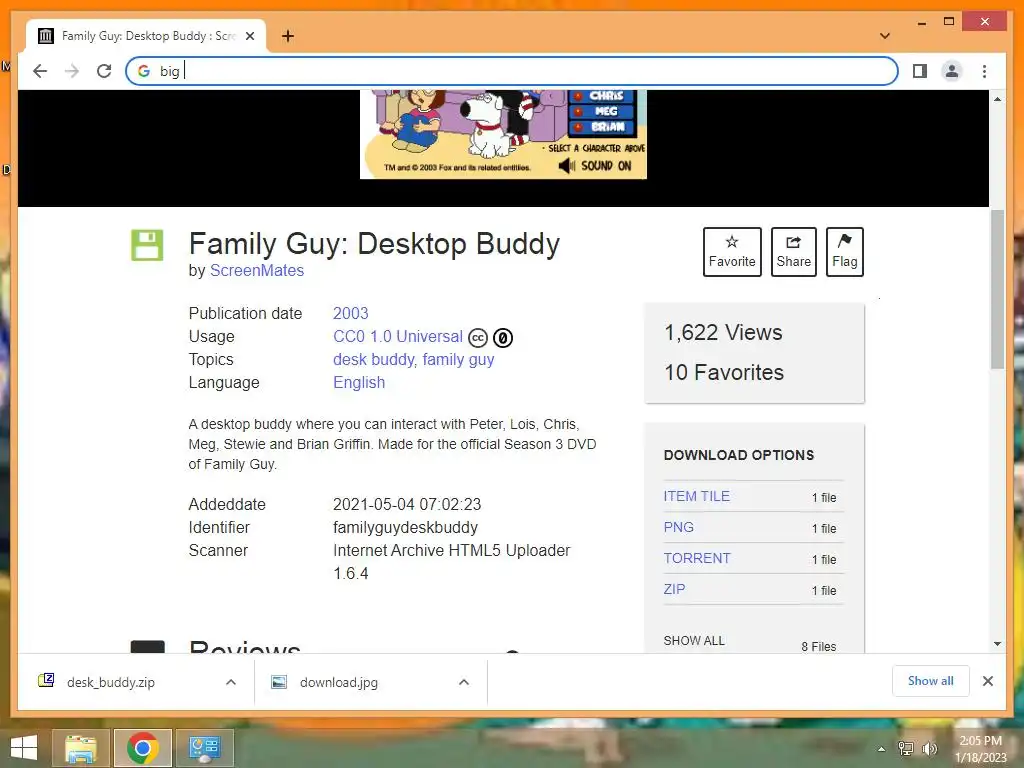Click the desk_buddy.zip file icon
Screen dimensions: 1024x768
point(46,681)
